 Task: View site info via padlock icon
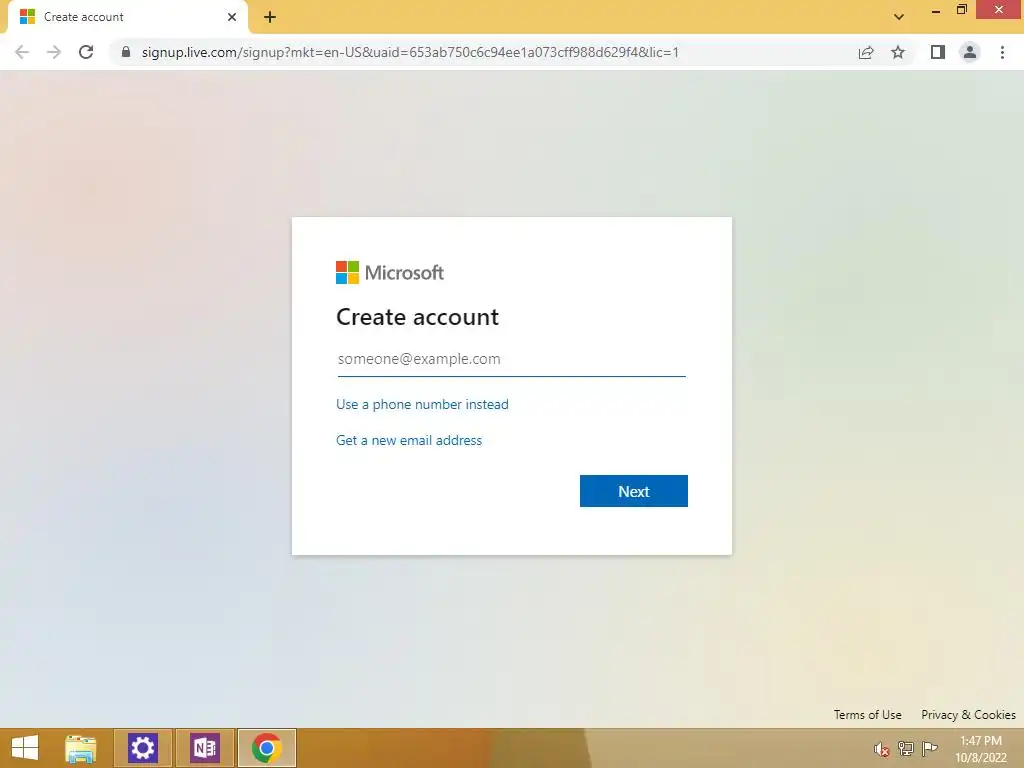click(x=126, y=52)
